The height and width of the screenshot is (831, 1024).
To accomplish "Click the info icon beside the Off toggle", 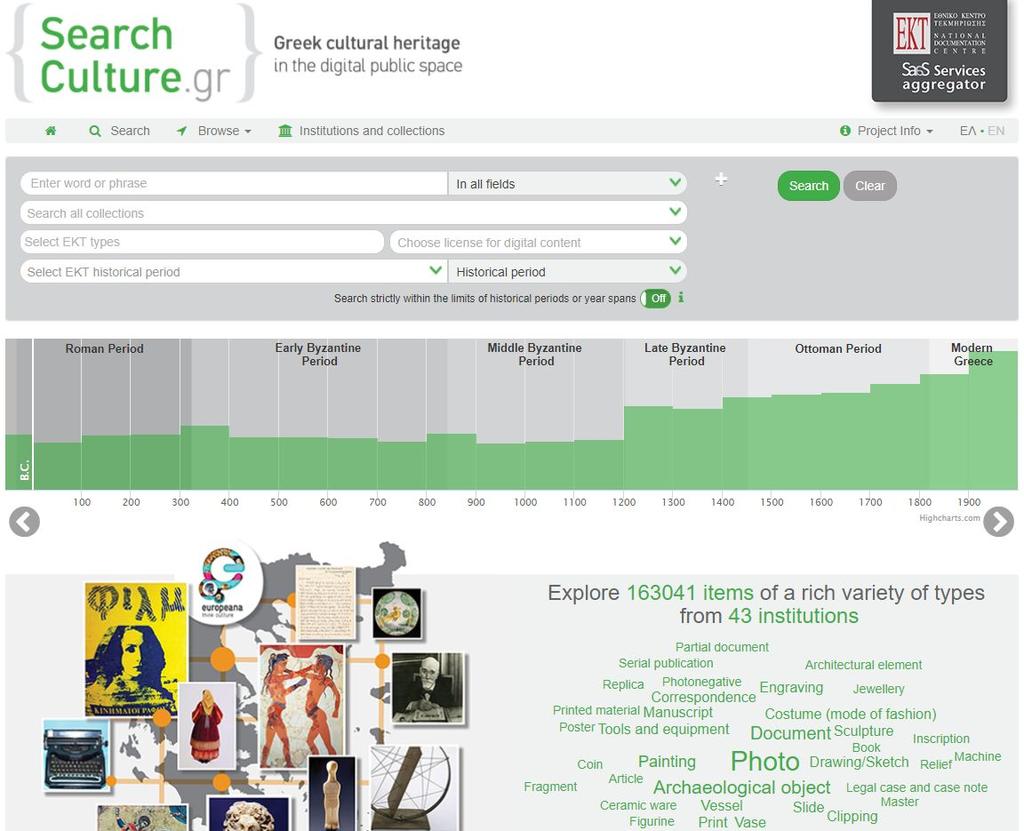I will (681, 298).
